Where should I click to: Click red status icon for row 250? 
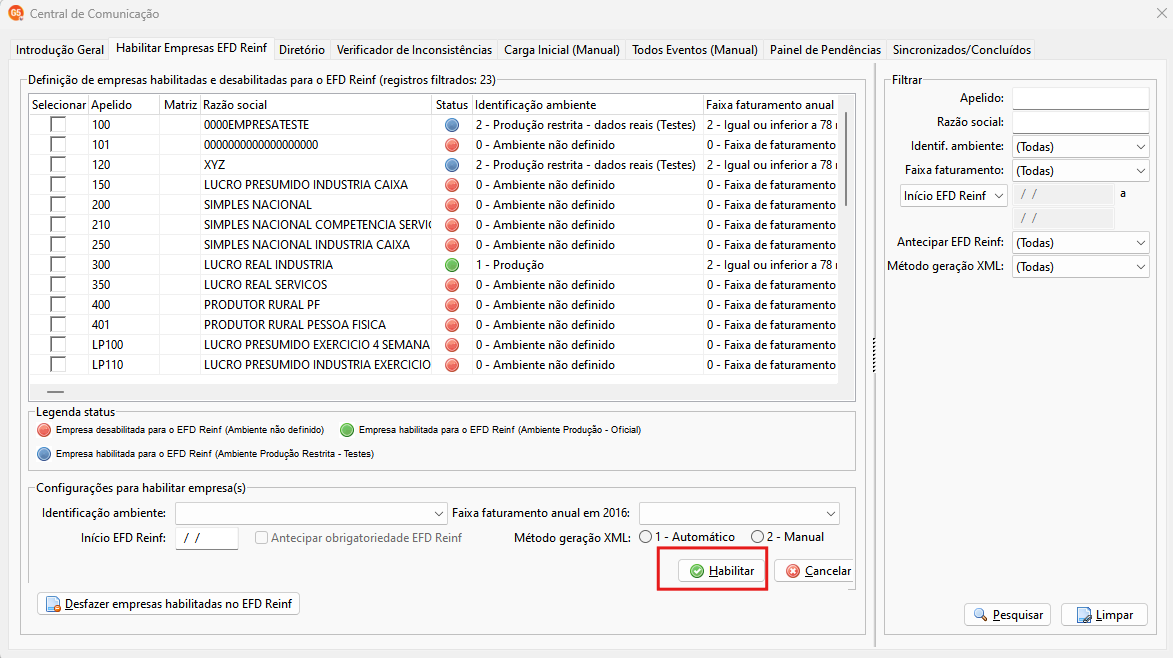[452, 245]
